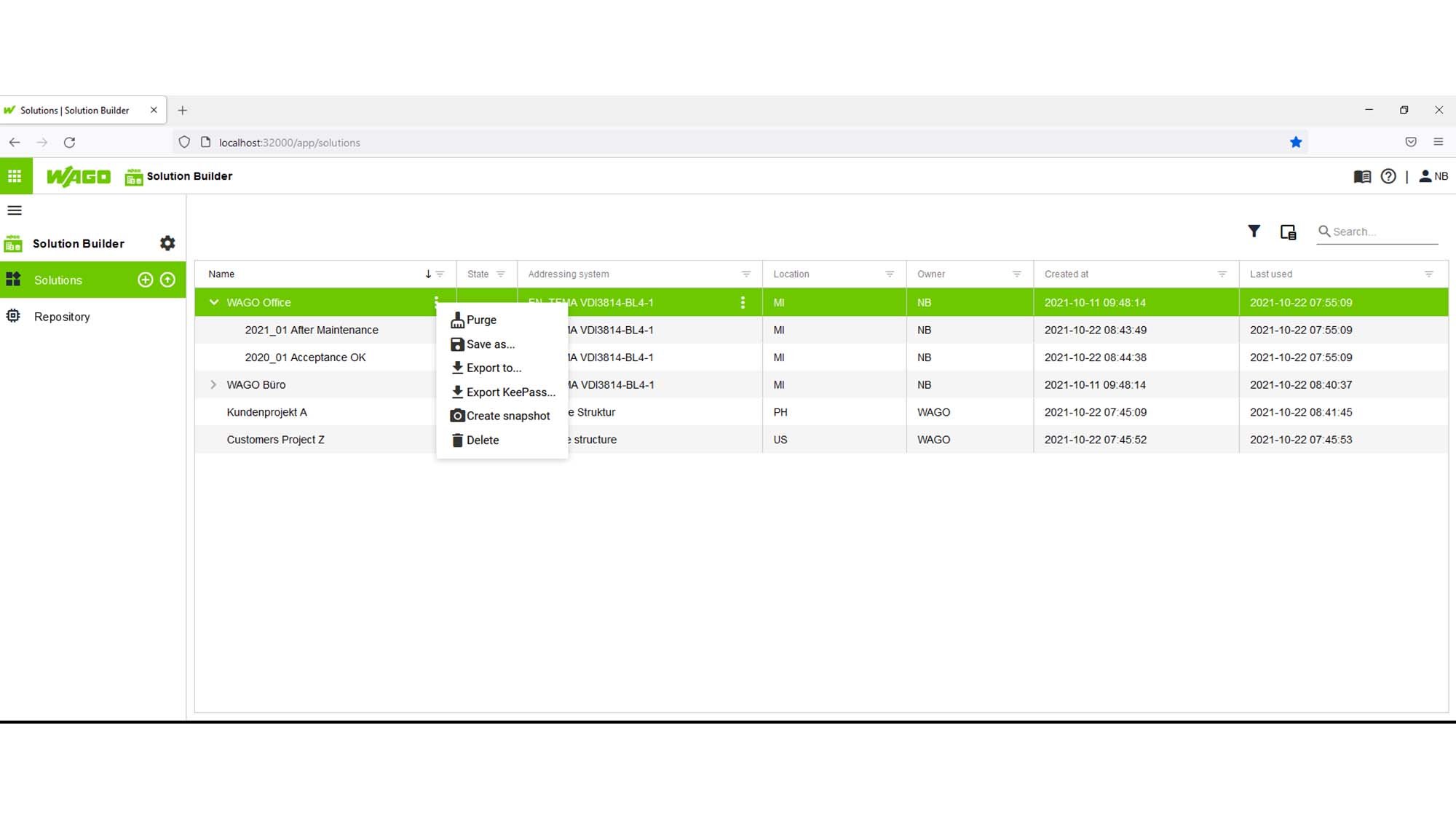Open Location column filter menu
The width and height of the screenshot is (1456, 819).
pyautogui.click(x=890, y=274)
